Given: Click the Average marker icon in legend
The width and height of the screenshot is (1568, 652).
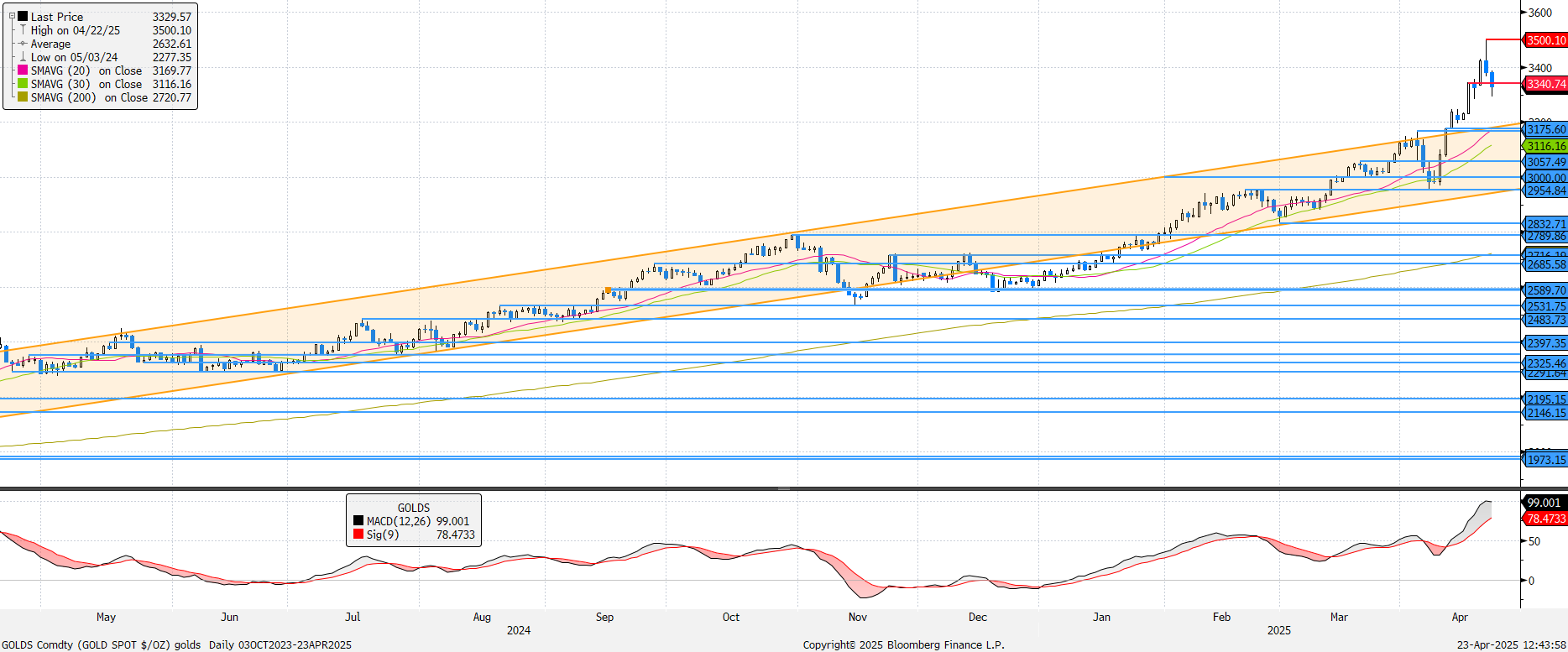Looking at the screenshot, I should [23, 44].
